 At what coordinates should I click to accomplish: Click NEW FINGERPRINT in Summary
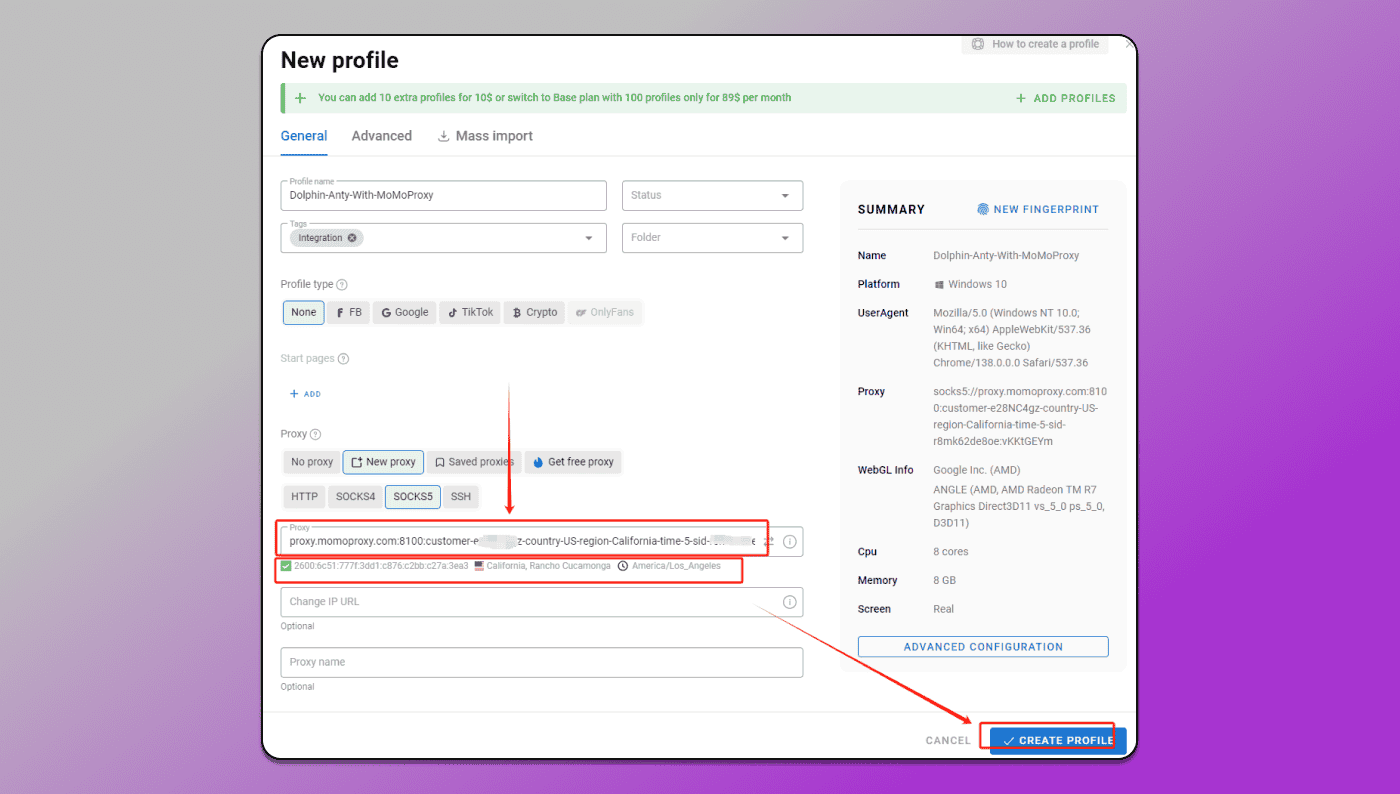[x=1038, y=210]
